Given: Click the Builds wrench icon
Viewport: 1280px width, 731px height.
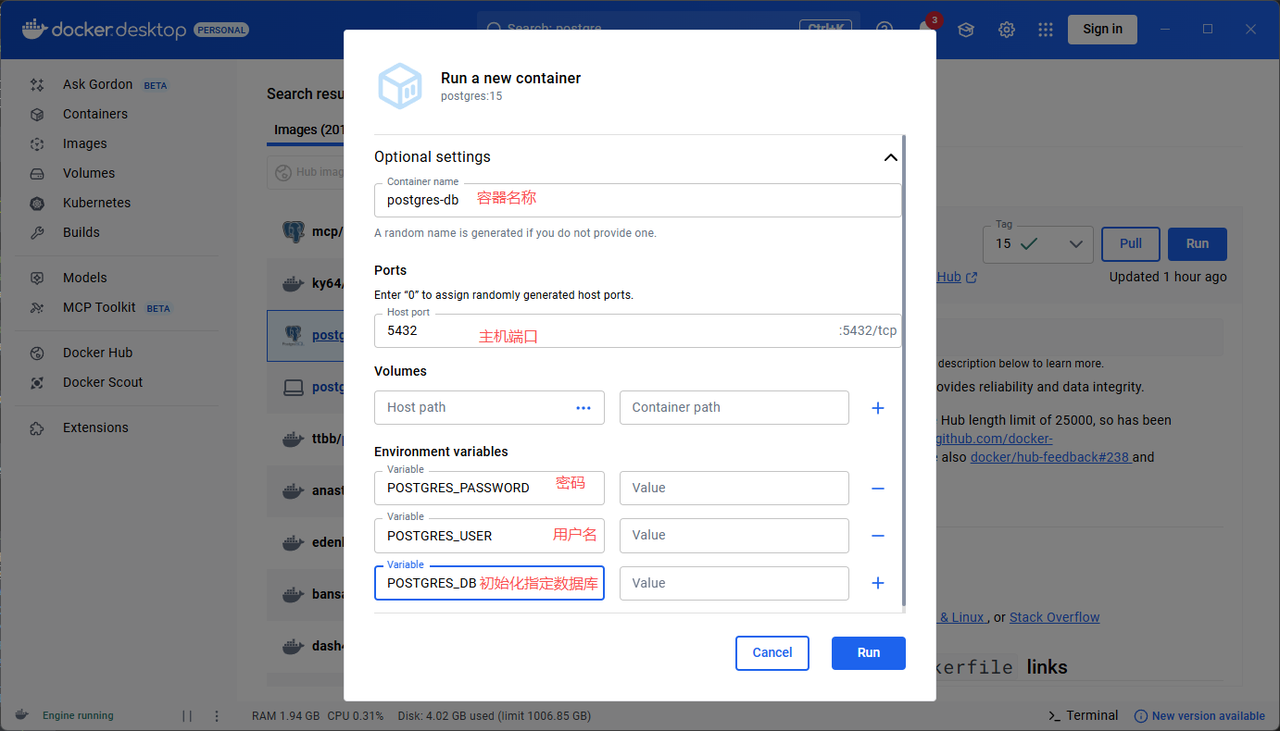Looking at the screenshot, I should coord(37,232).
